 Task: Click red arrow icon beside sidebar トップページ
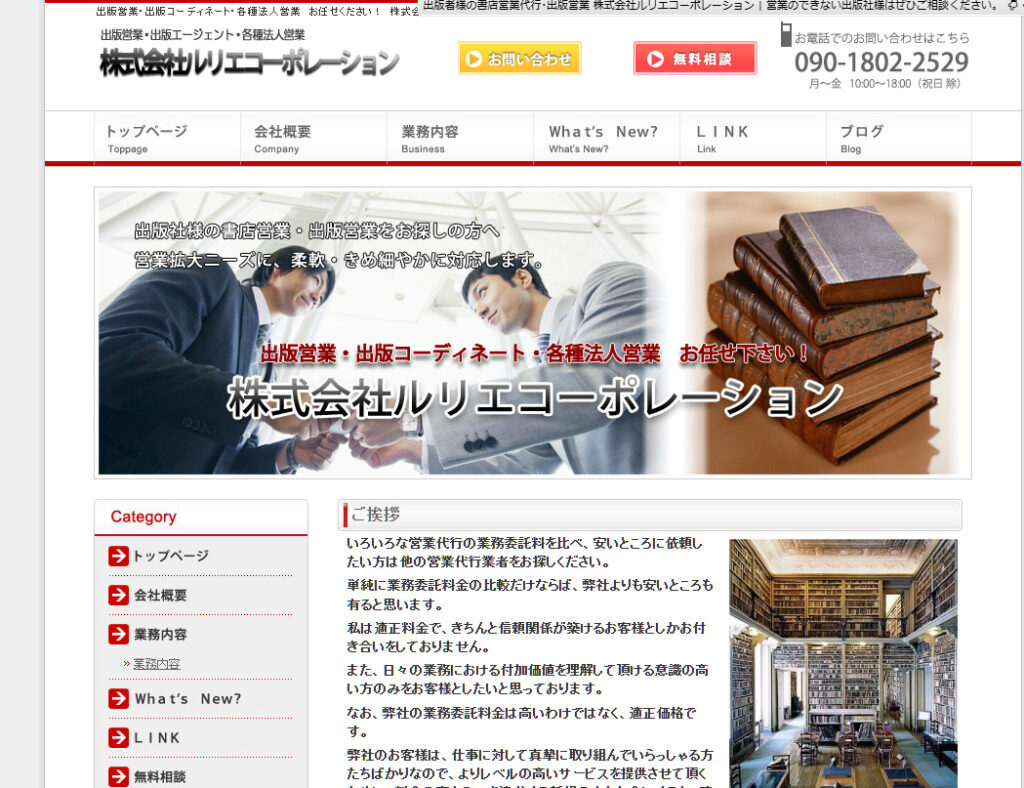(119, 556)
